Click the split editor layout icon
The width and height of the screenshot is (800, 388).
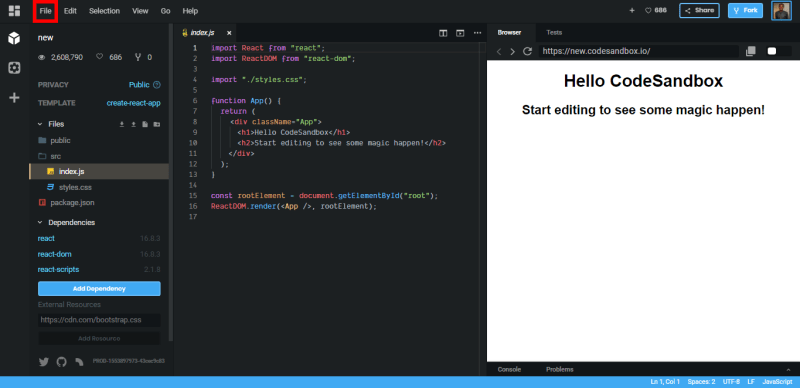tap(443, 33)
